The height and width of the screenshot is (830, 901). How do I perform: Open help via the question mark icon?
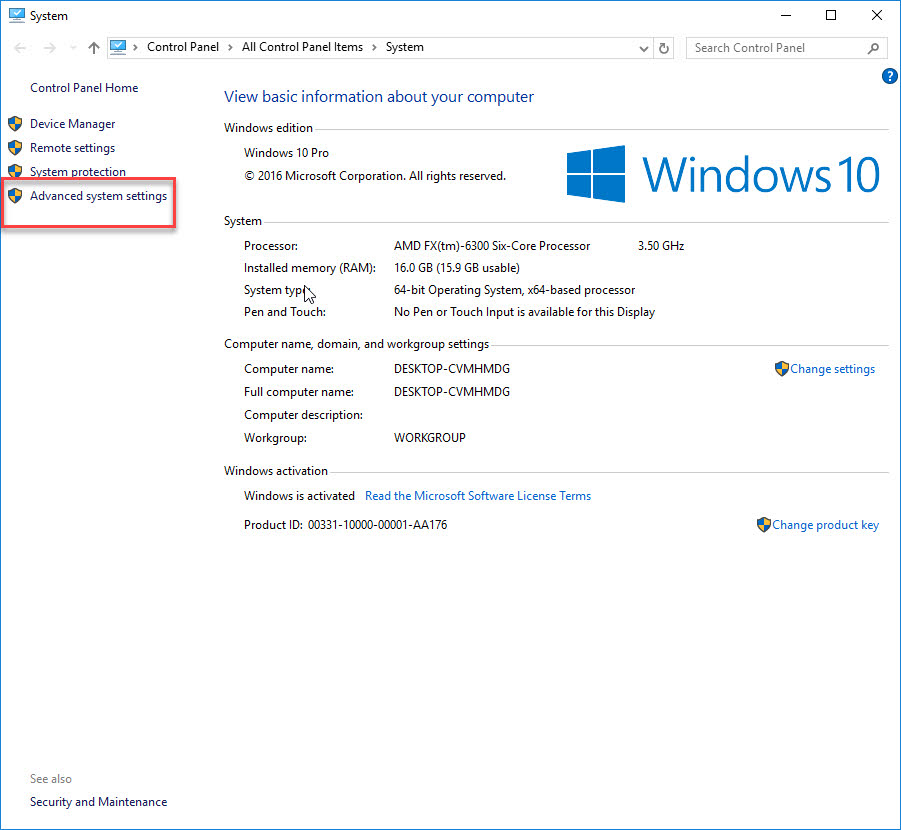point(889,75)
